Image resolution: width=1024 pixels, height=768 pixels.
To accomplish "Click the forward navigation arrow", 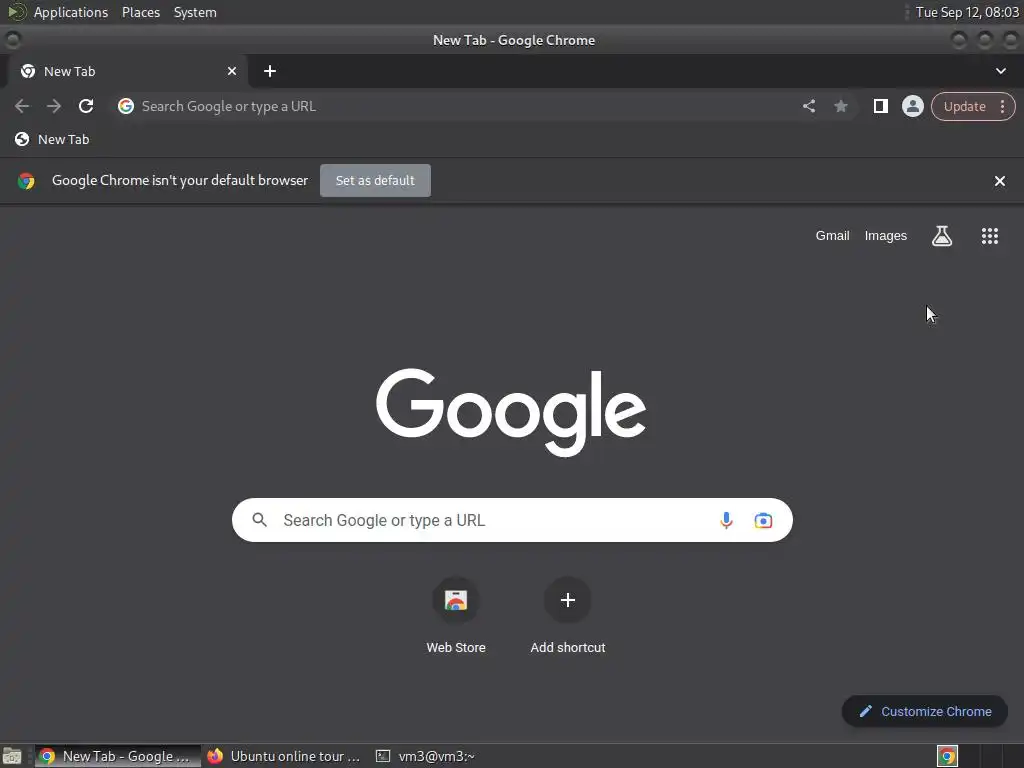I will 54,106.
